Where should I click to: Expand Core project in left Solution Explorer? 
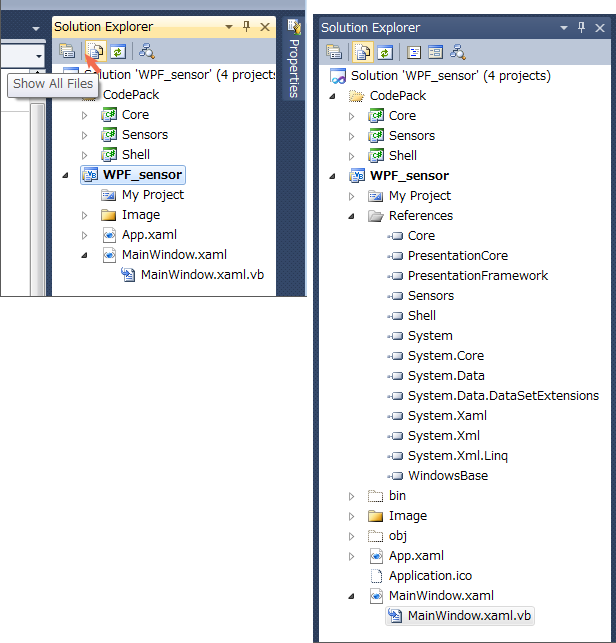pyautogui.click(x=84, y=115)
